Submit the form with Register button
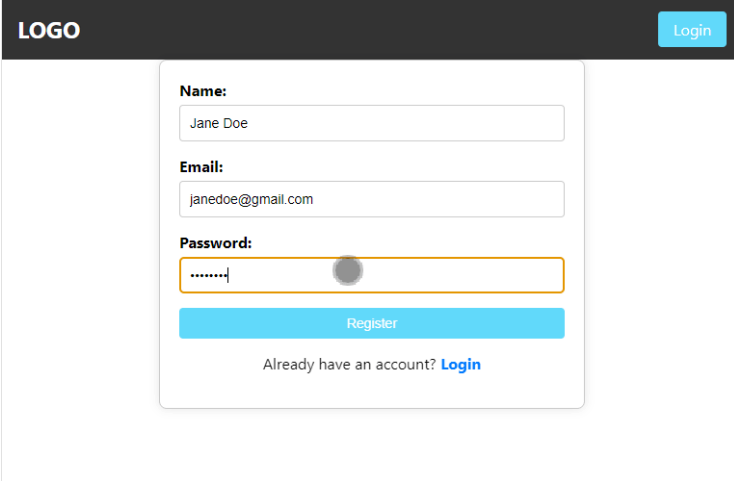Image resolution: width=734 pixels, height=481 pixels. [372, 323]
